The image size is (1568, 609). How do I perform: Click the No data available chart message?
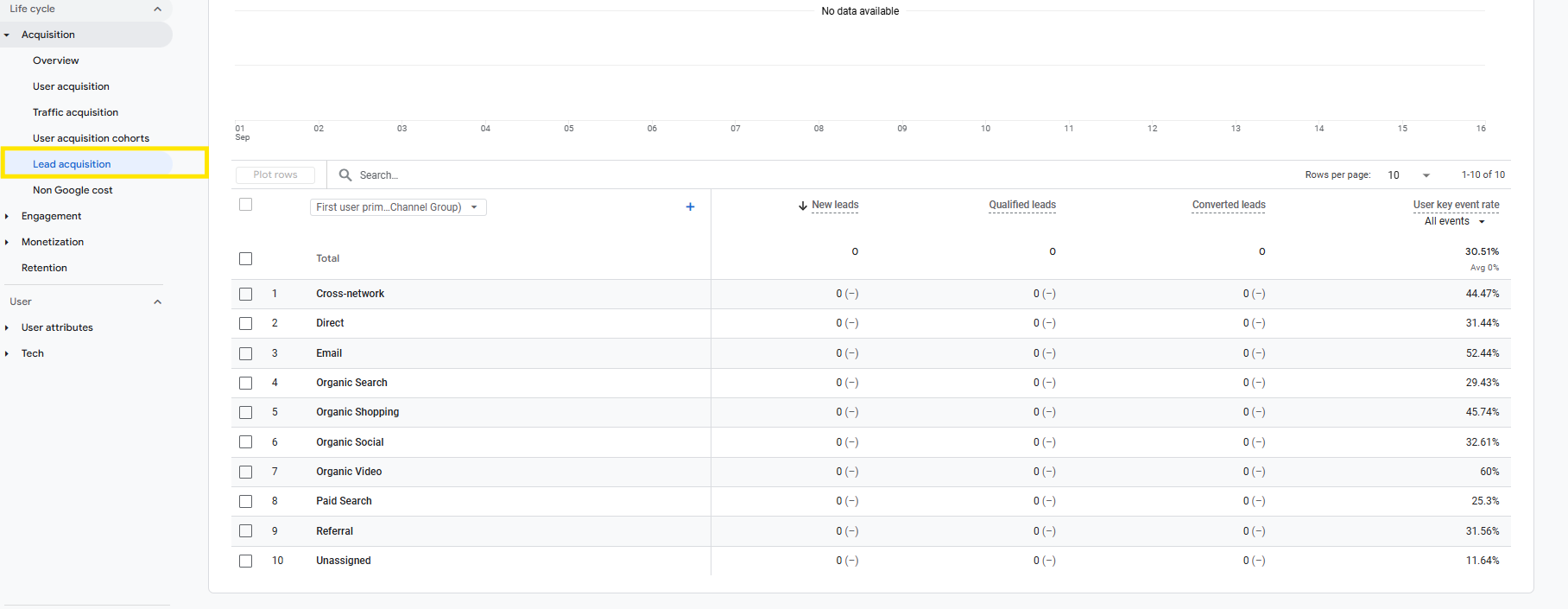(860, 11)
